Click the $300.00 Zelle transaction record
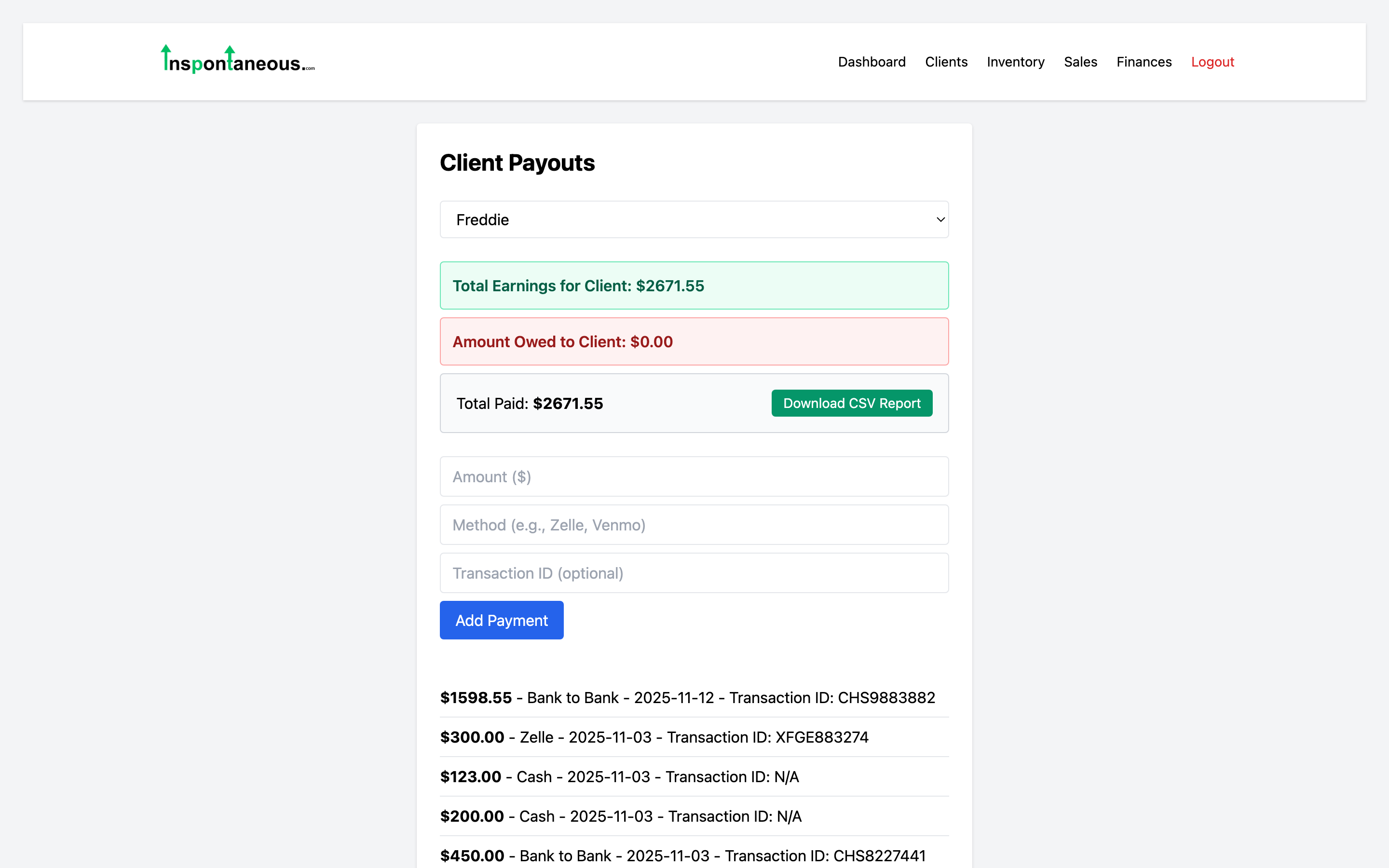Viewport: 1389px width, 868px height. pyautogui.click(x=654, y=737)
